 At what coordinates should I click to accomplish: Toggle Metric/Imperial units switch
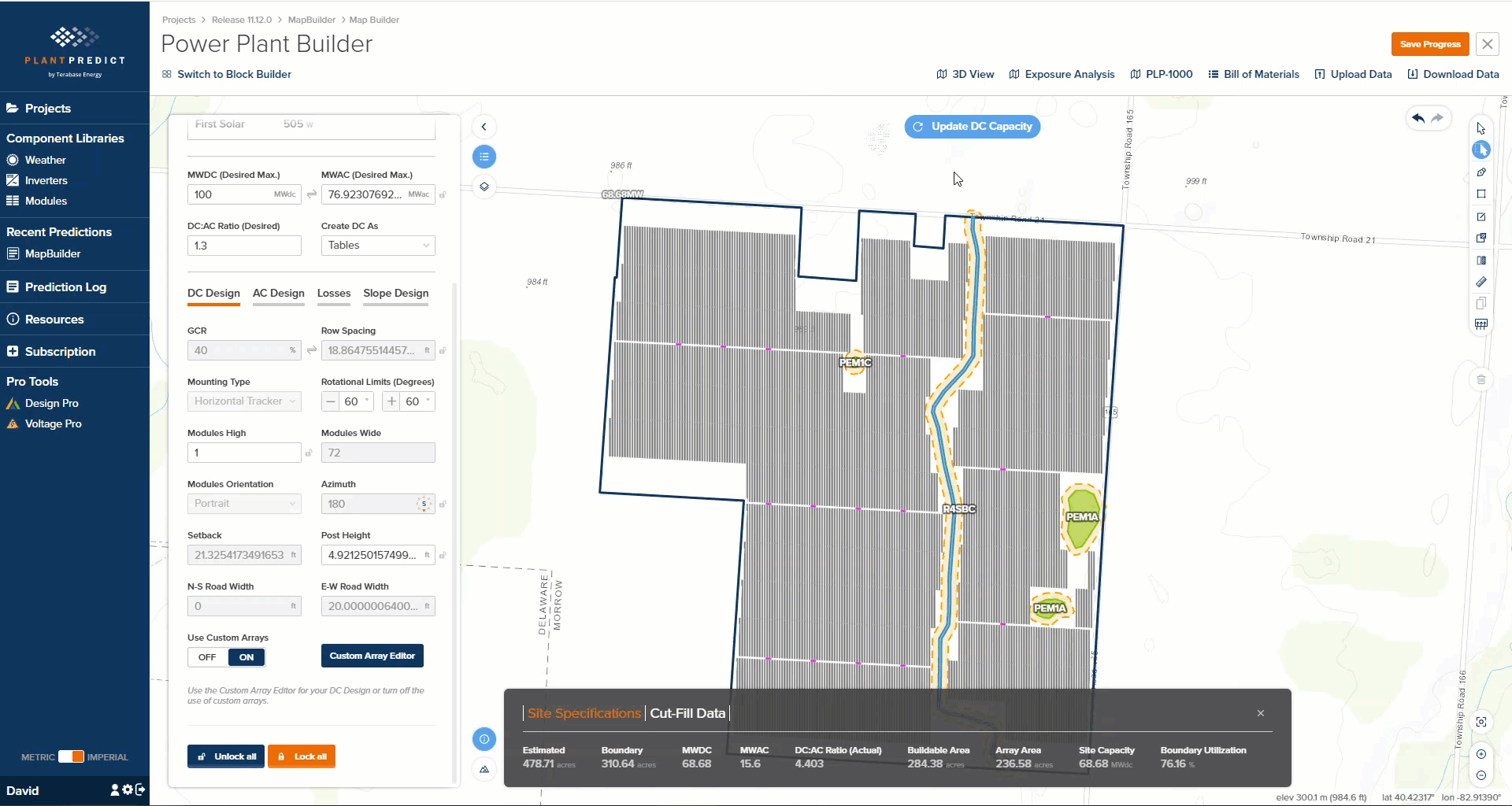tap(71, 756)
